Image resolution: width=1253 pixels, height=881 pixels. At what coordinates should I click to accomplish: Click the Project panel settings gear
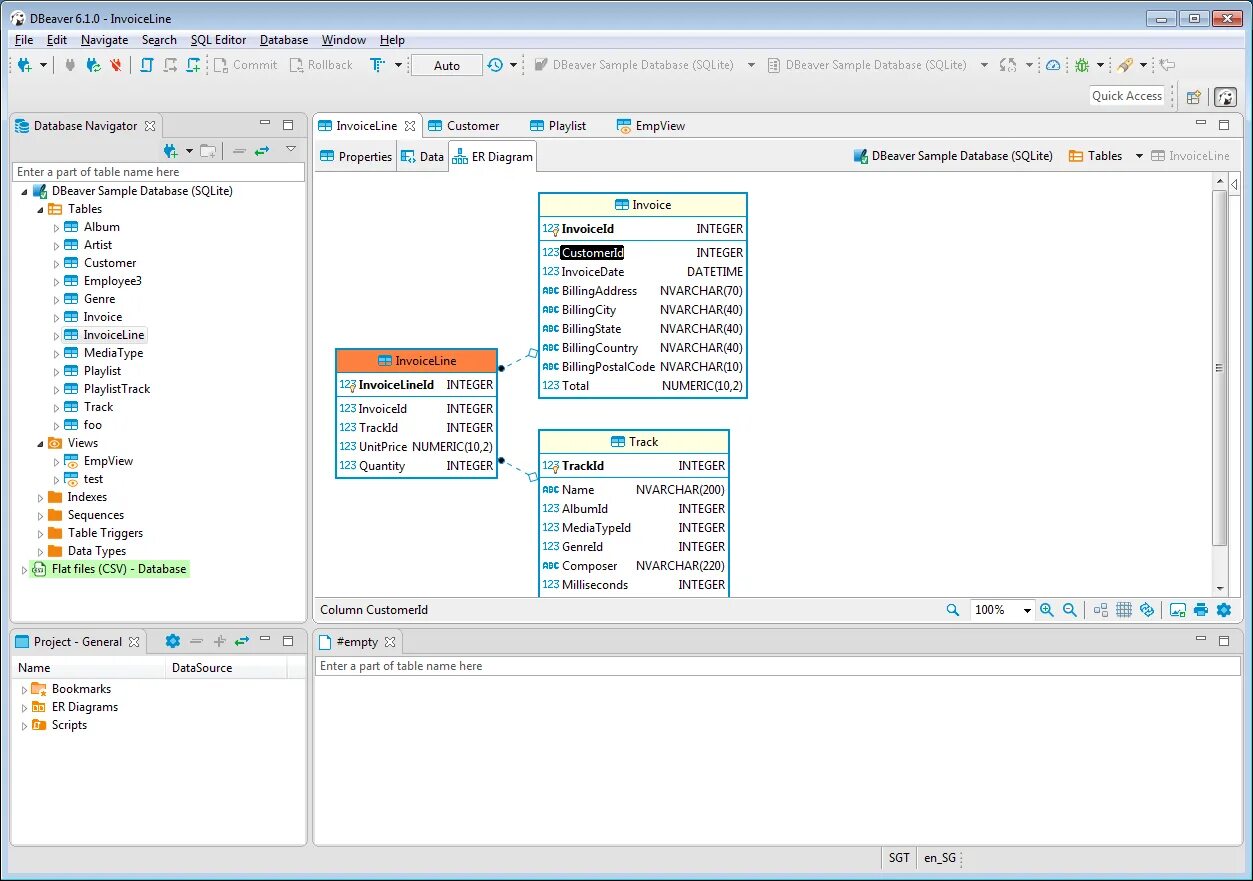(172, 641)
